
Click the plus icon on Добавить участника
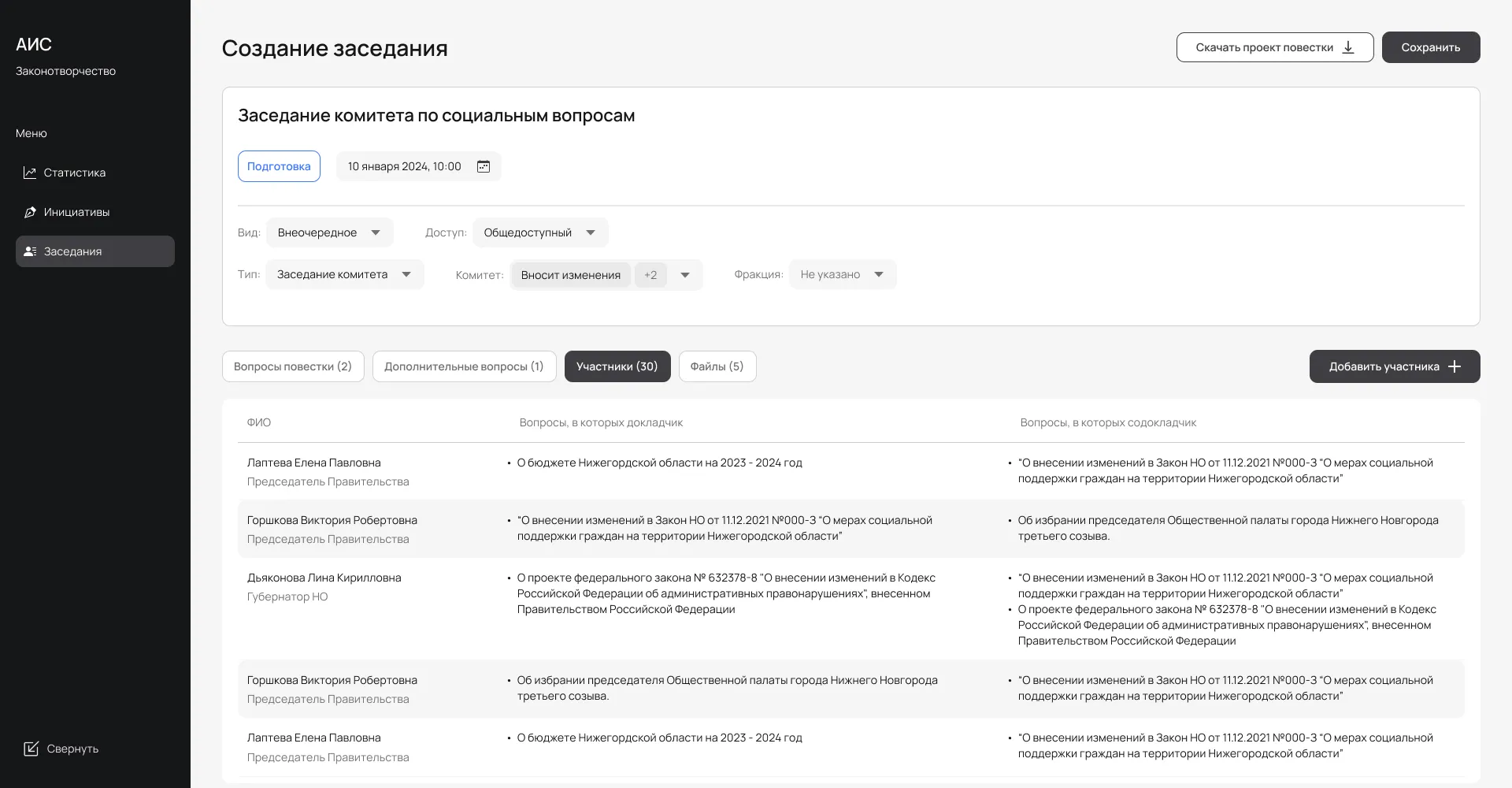1455,366
